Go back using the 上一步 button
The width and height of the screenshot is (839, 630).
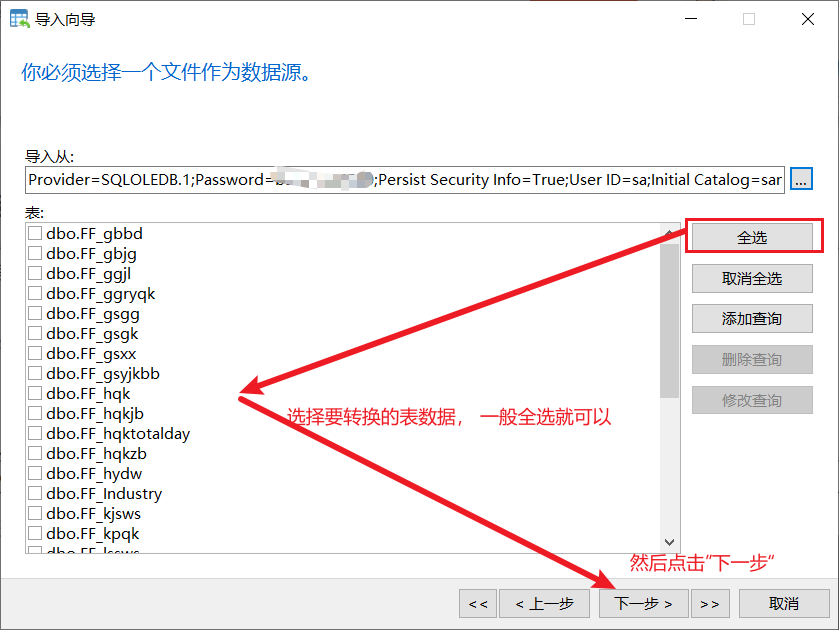[544, 604]
